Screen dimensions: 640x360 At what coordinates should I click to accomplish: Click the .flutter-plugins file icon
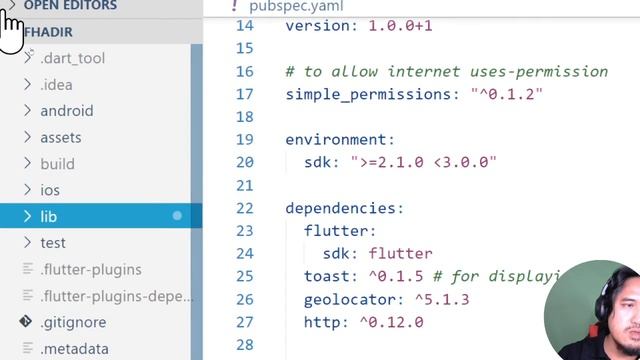28,269
